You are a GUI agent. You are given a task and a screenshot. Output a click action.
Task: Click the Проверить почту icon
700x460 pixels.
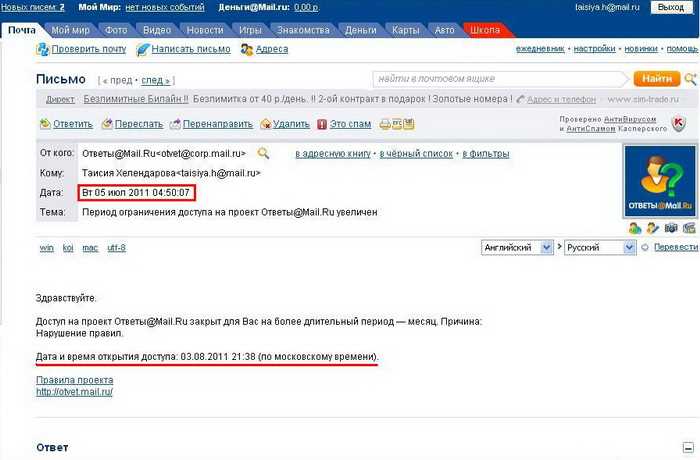[x=42, y=49]
